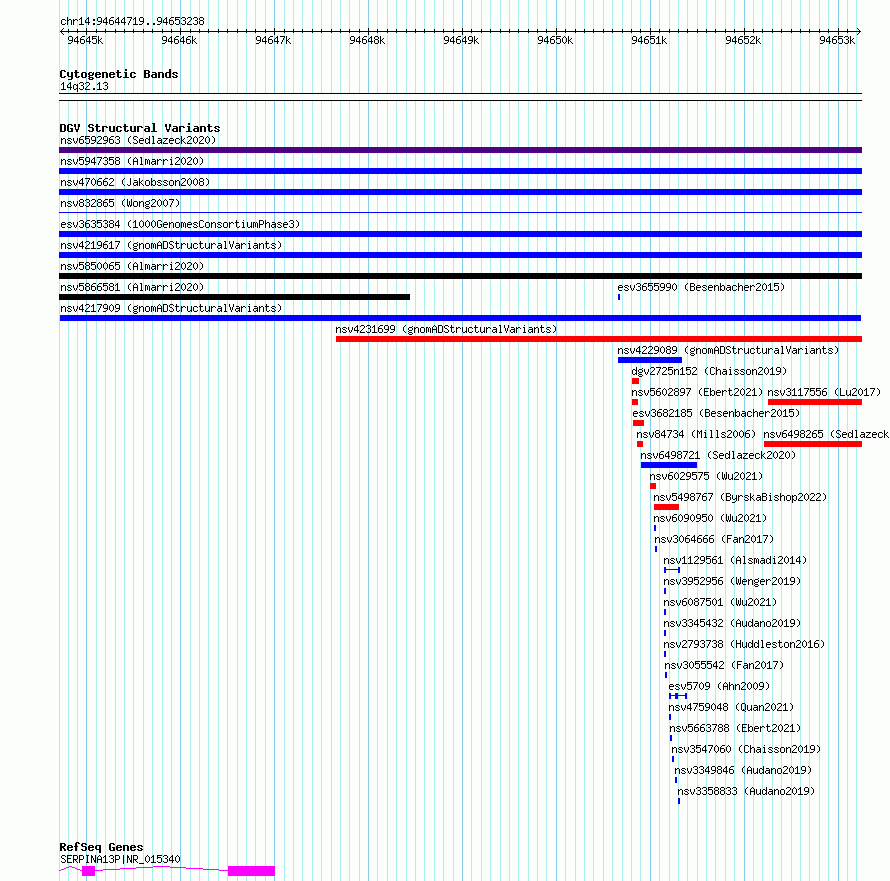The height and width of the screenshot is (881, 890).
Task: Click the DGV Structural Variants track title
Action: (140, 128)
